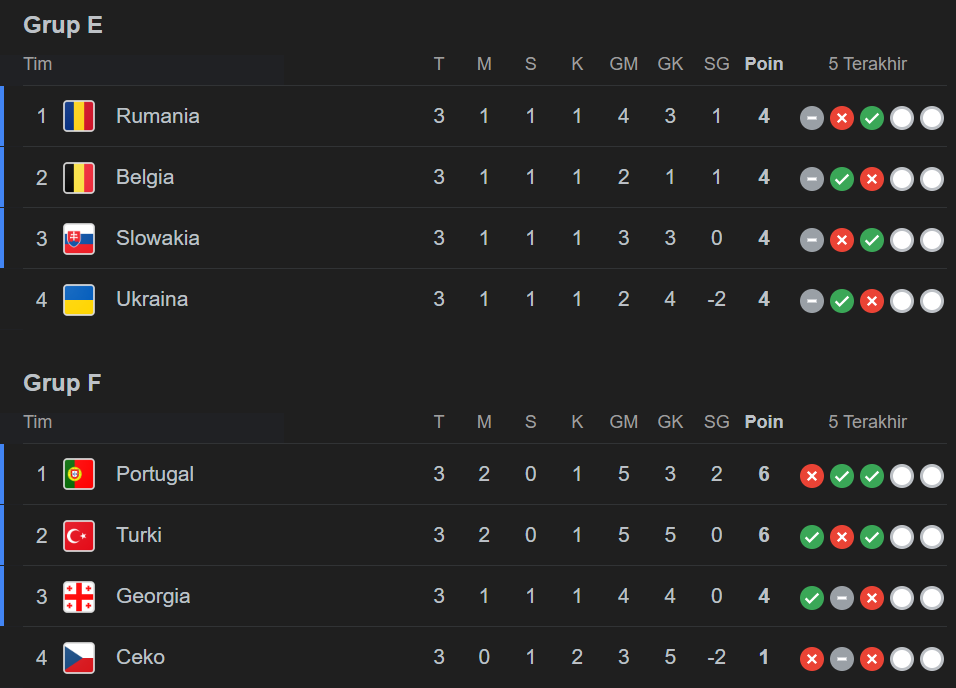Click the Ukraine flag icon
Viewport: 956px width, 688px height.
pyautogui.click(x=79, y=299)
